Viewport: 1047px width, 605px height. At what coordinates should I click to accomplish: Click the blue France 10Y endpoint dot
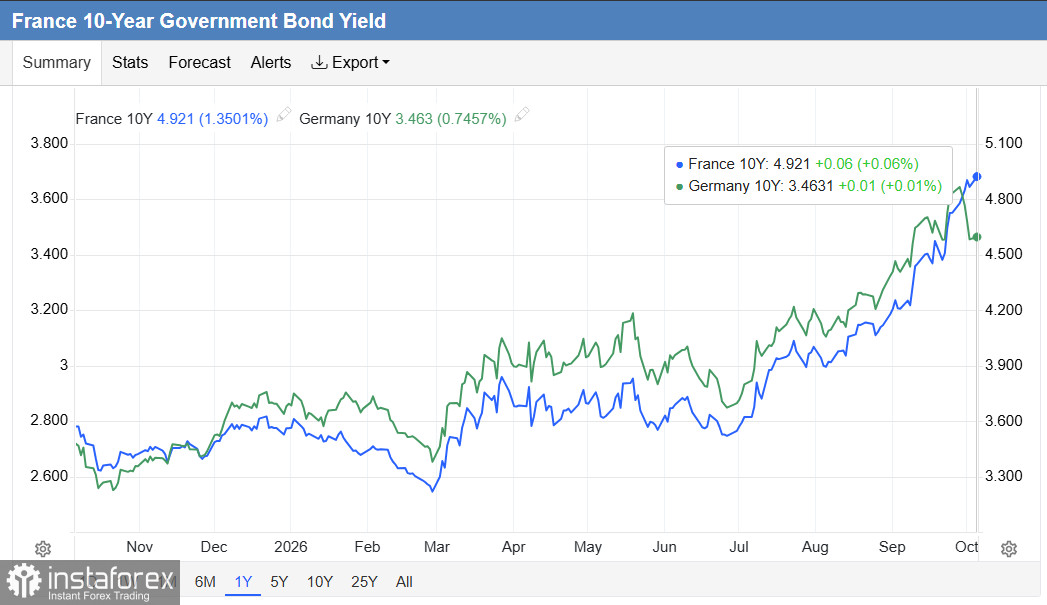click(977, 176)
